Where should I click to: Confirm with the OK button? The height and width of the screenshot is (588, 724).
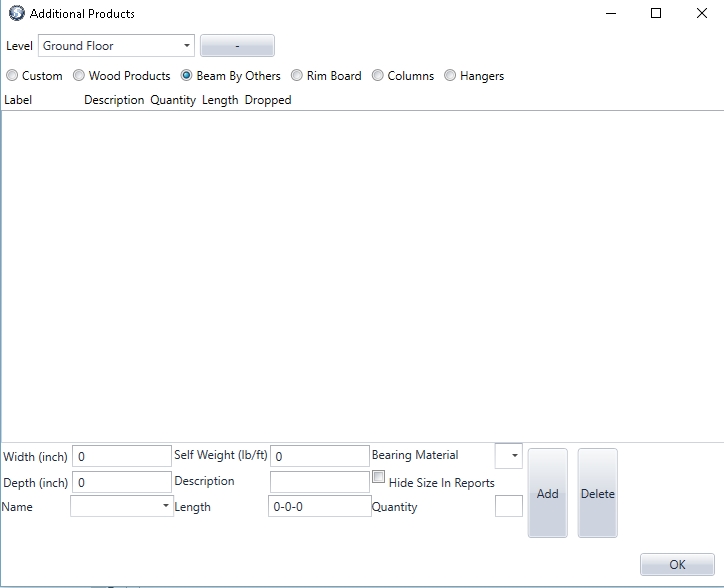point(677,565)
